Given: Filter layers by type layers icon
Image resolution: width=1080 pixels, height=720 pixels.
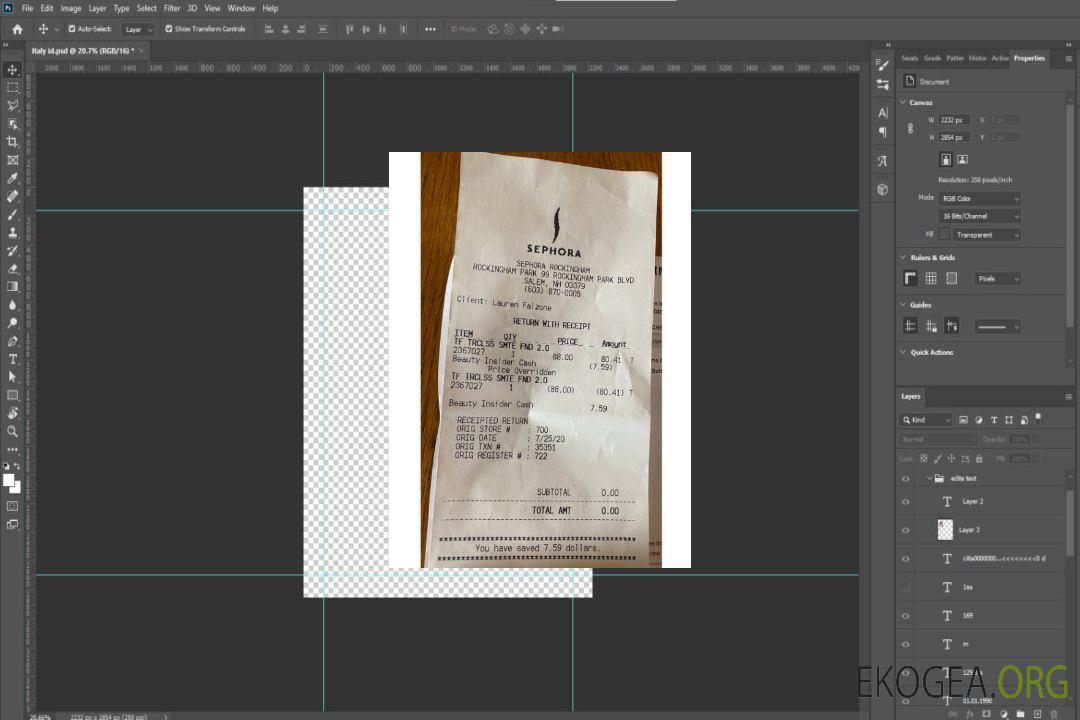Looking at the screenshot, I should click(994, 420).
